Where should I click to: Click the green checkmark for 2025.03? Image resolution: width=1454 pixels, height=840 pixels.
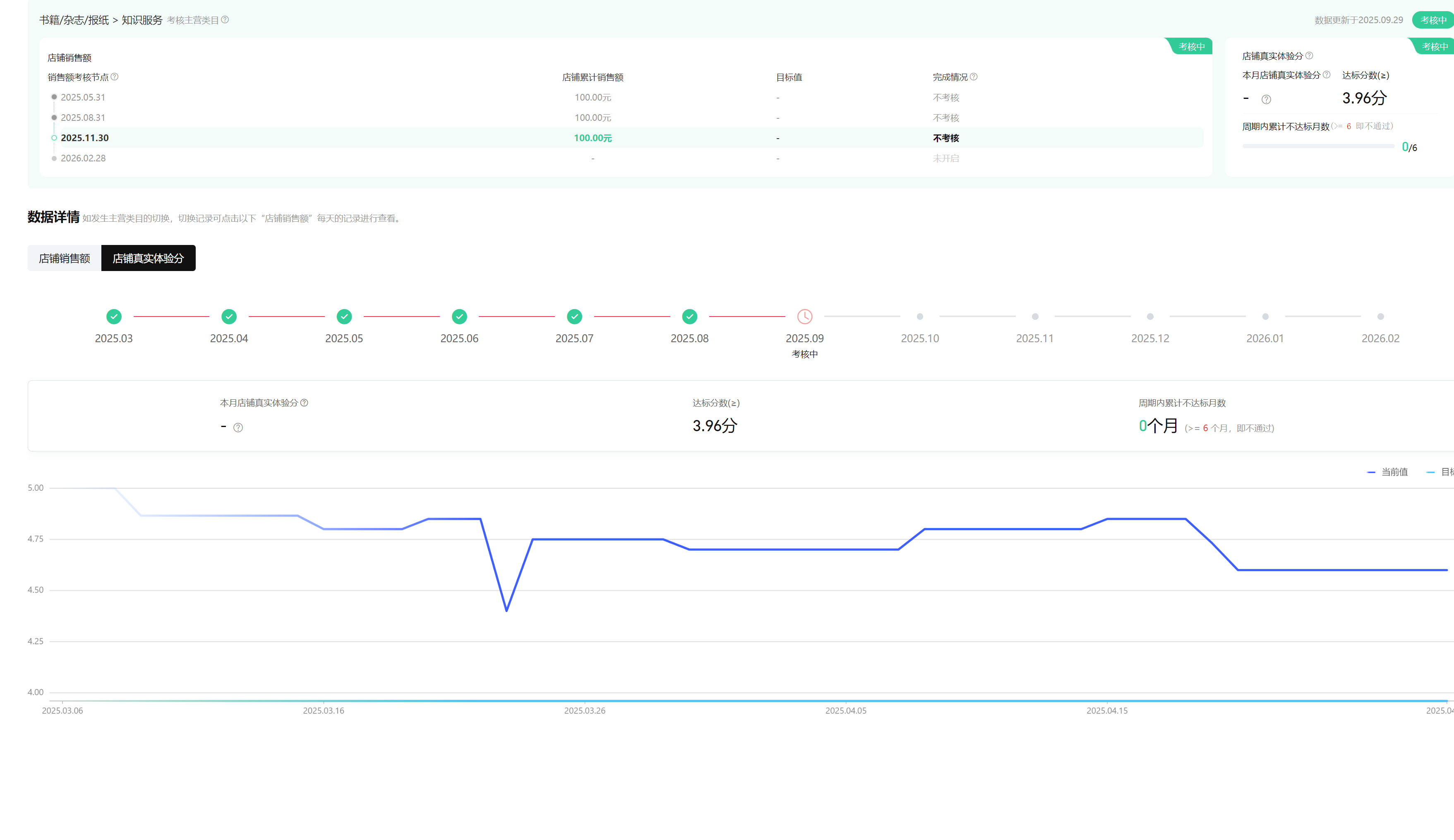tap(114, 316)
